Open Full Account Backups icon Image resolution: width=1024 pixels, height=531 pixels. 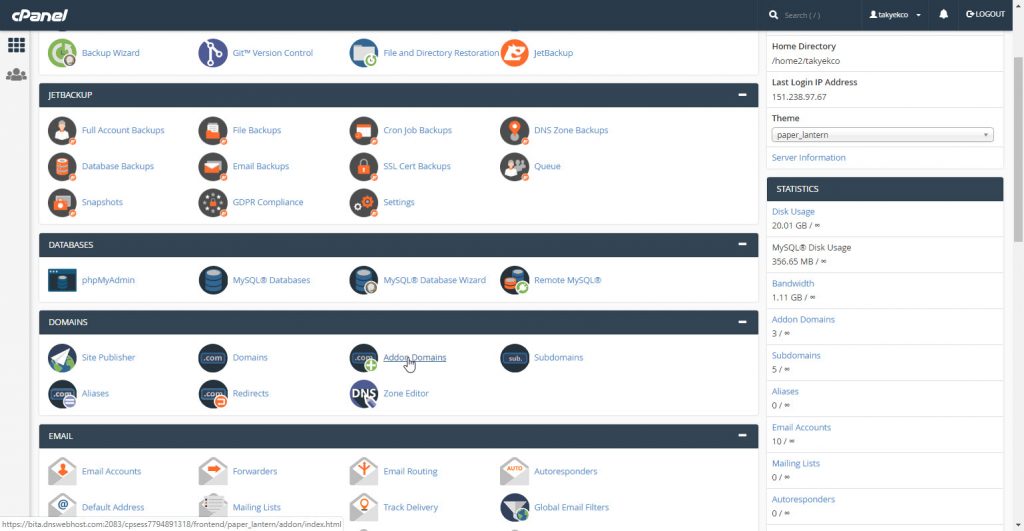point(62,131)
